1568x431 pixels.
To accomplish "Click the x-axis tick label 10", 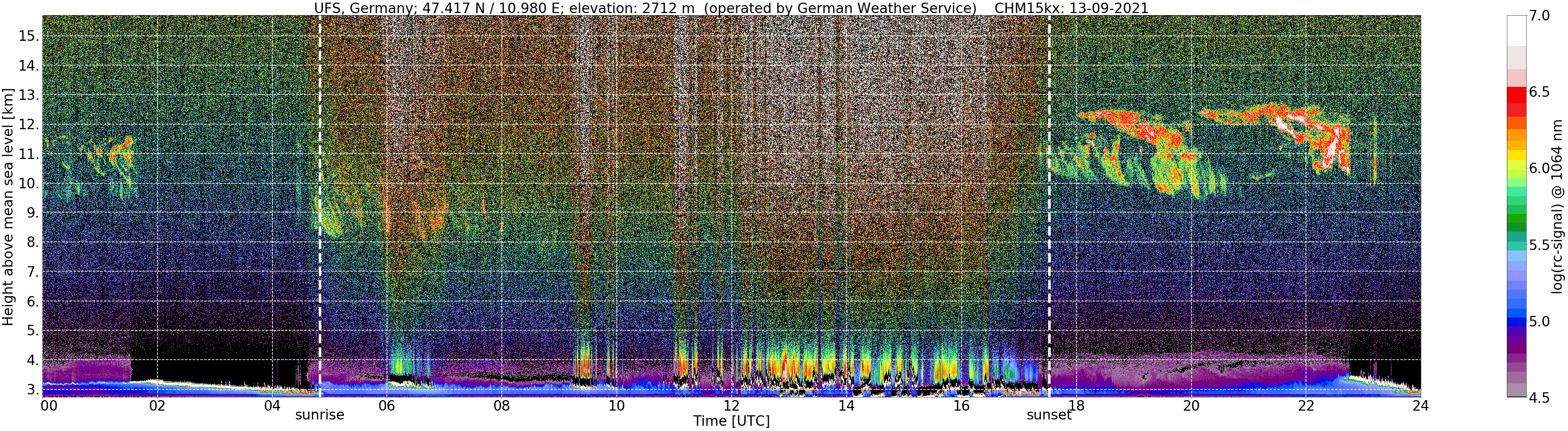I will pyautogui.click(x=617, y=405).
